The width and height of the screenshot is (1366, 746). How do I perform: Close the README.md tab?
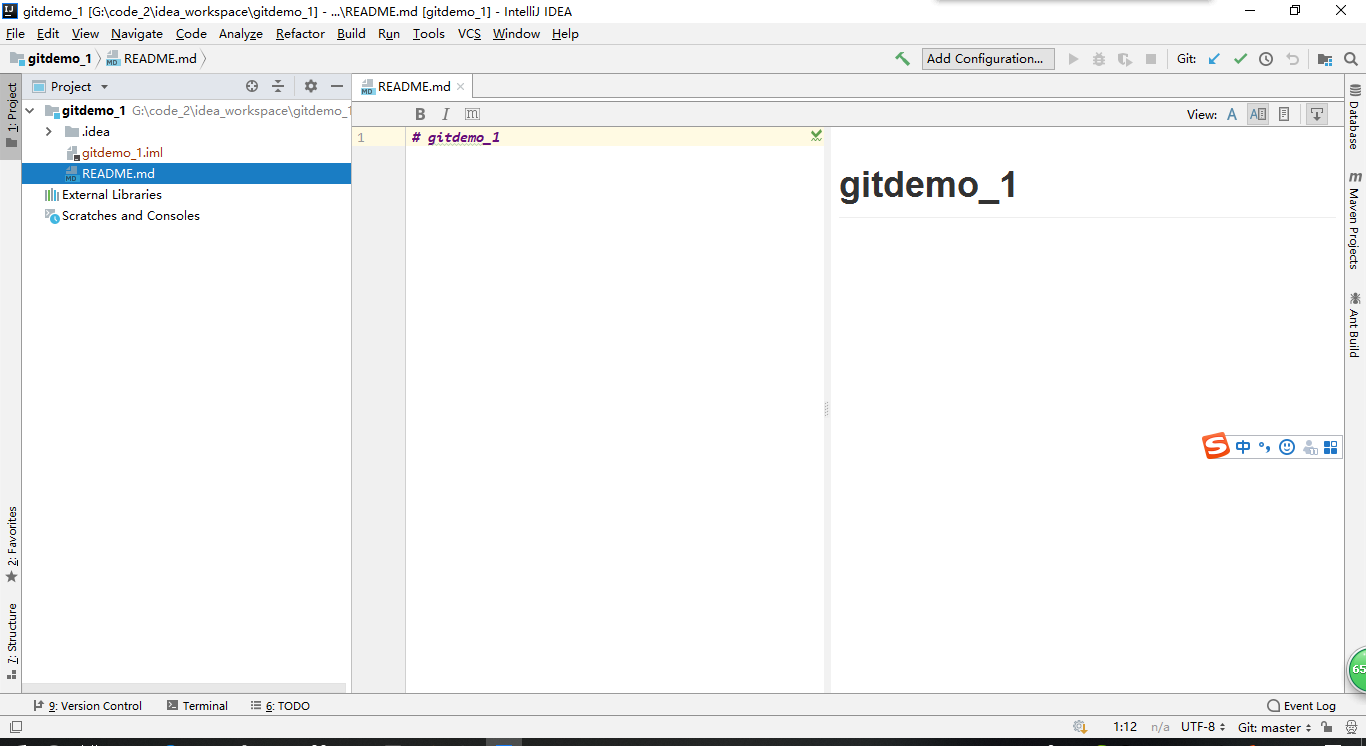[461, 87]
